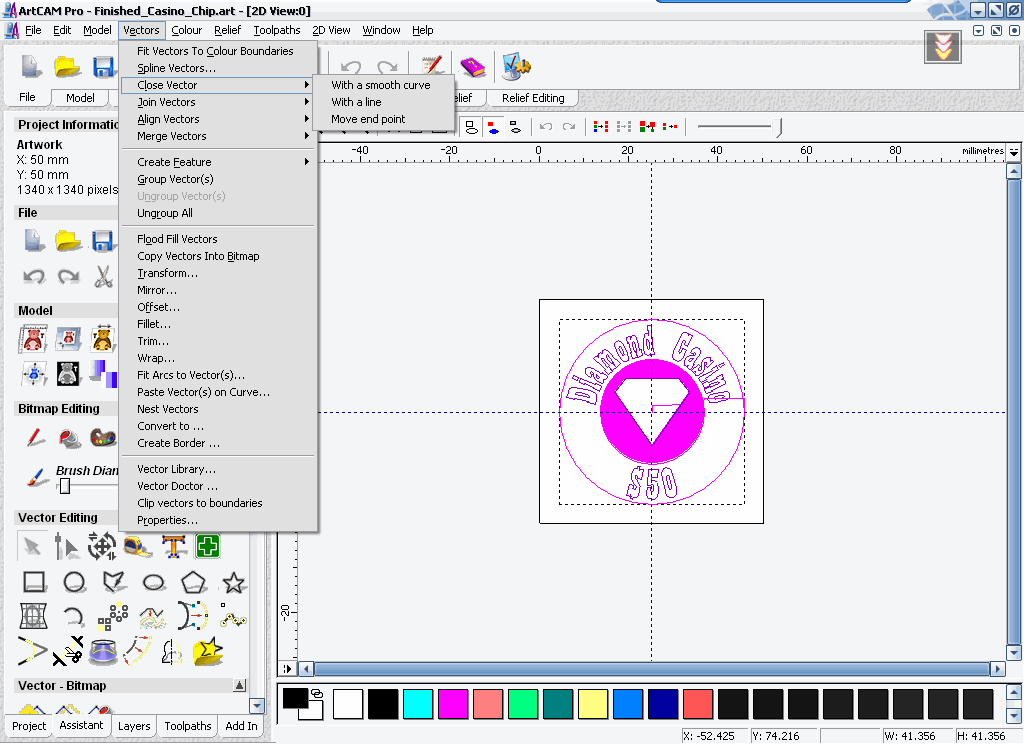Click the greyscale teddy bear Model icon

click(x=68, y=374)
